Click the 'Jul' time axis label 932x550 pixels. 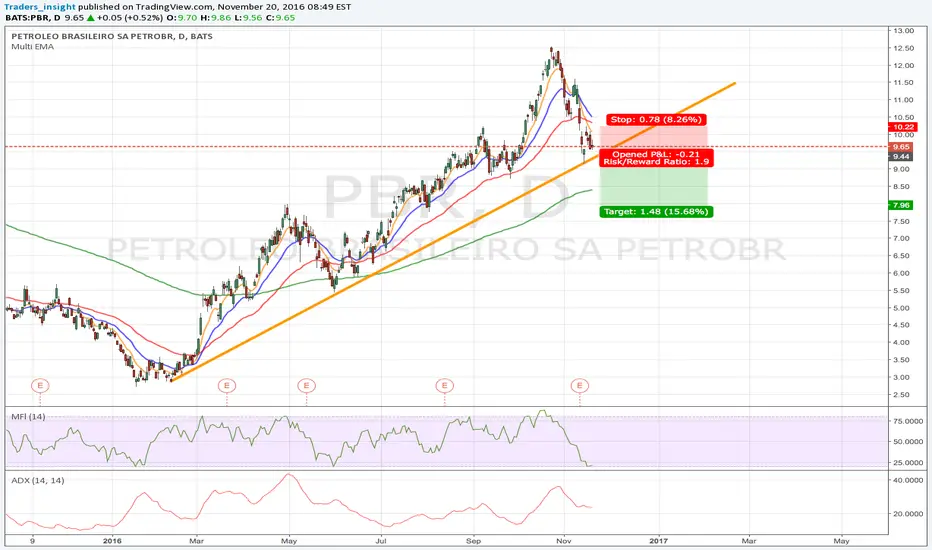point(381,541)
